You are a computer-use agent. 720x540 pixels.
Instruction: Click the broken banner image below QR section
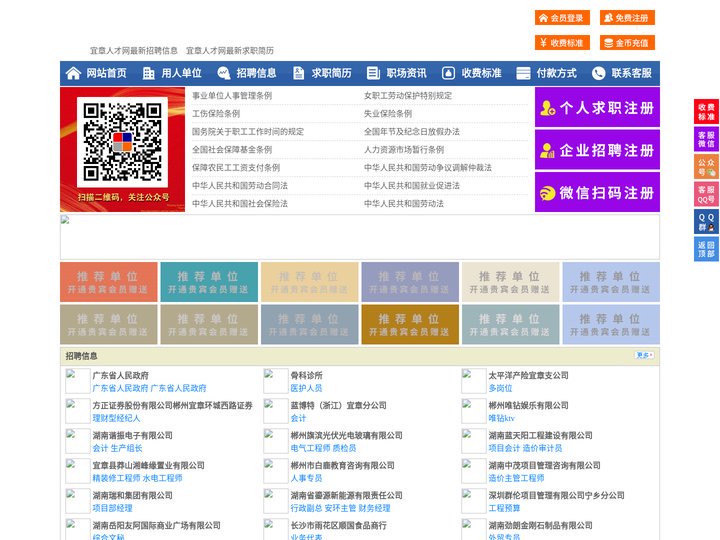click(360, 237)
